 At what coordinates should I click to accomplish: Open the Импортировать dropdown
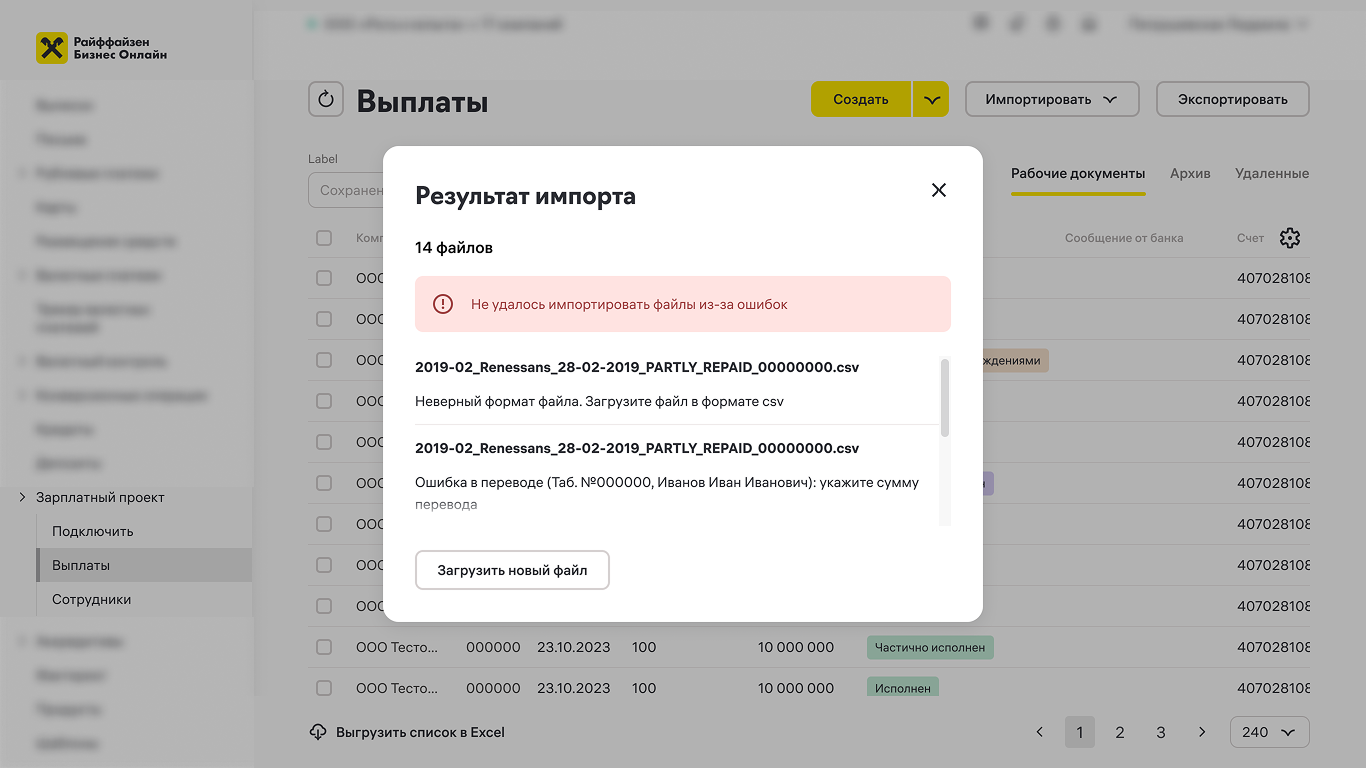click(x=1052, y=99)
